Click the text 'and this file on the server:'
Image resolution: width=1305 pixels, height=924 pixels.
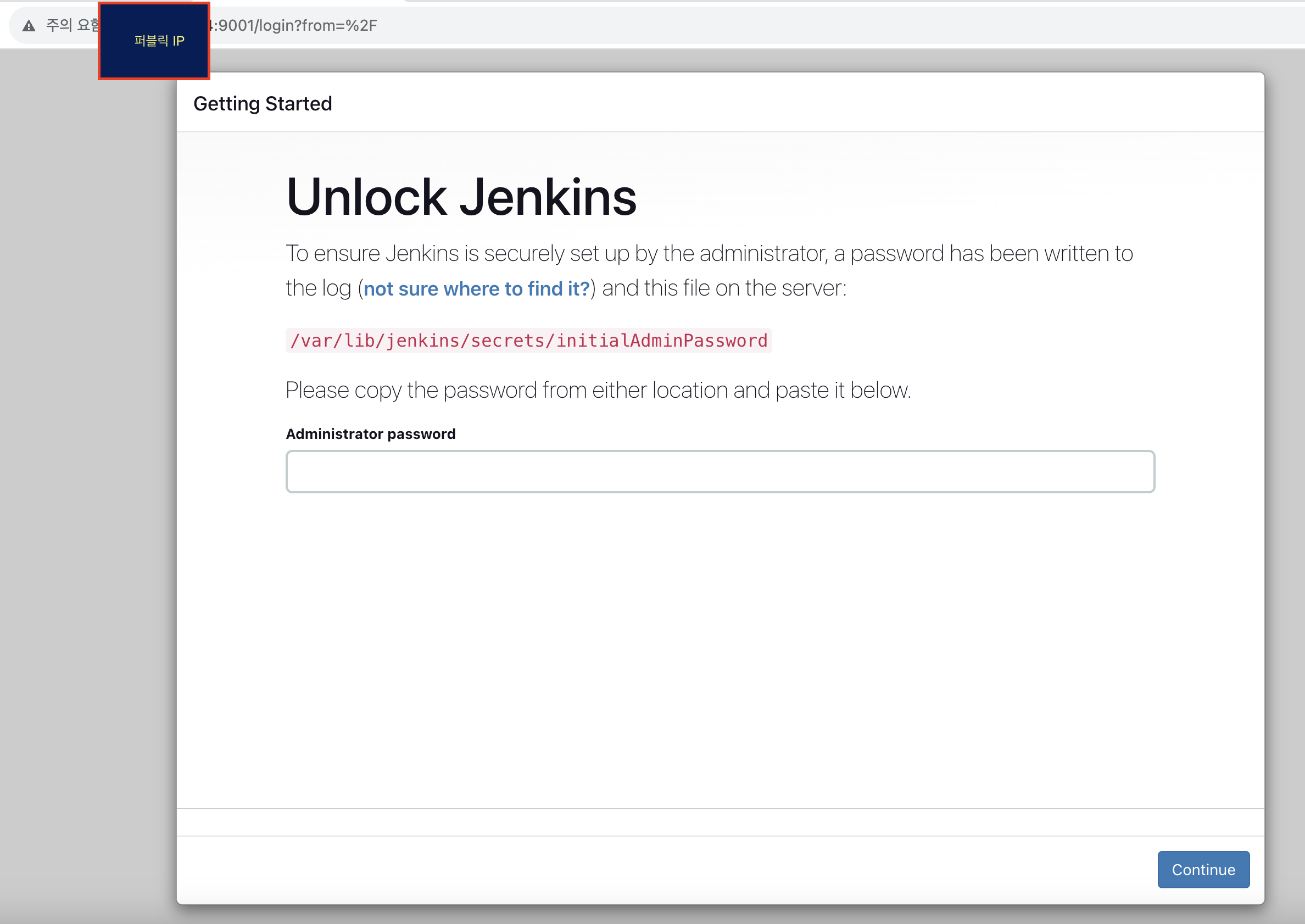point(724,288)
